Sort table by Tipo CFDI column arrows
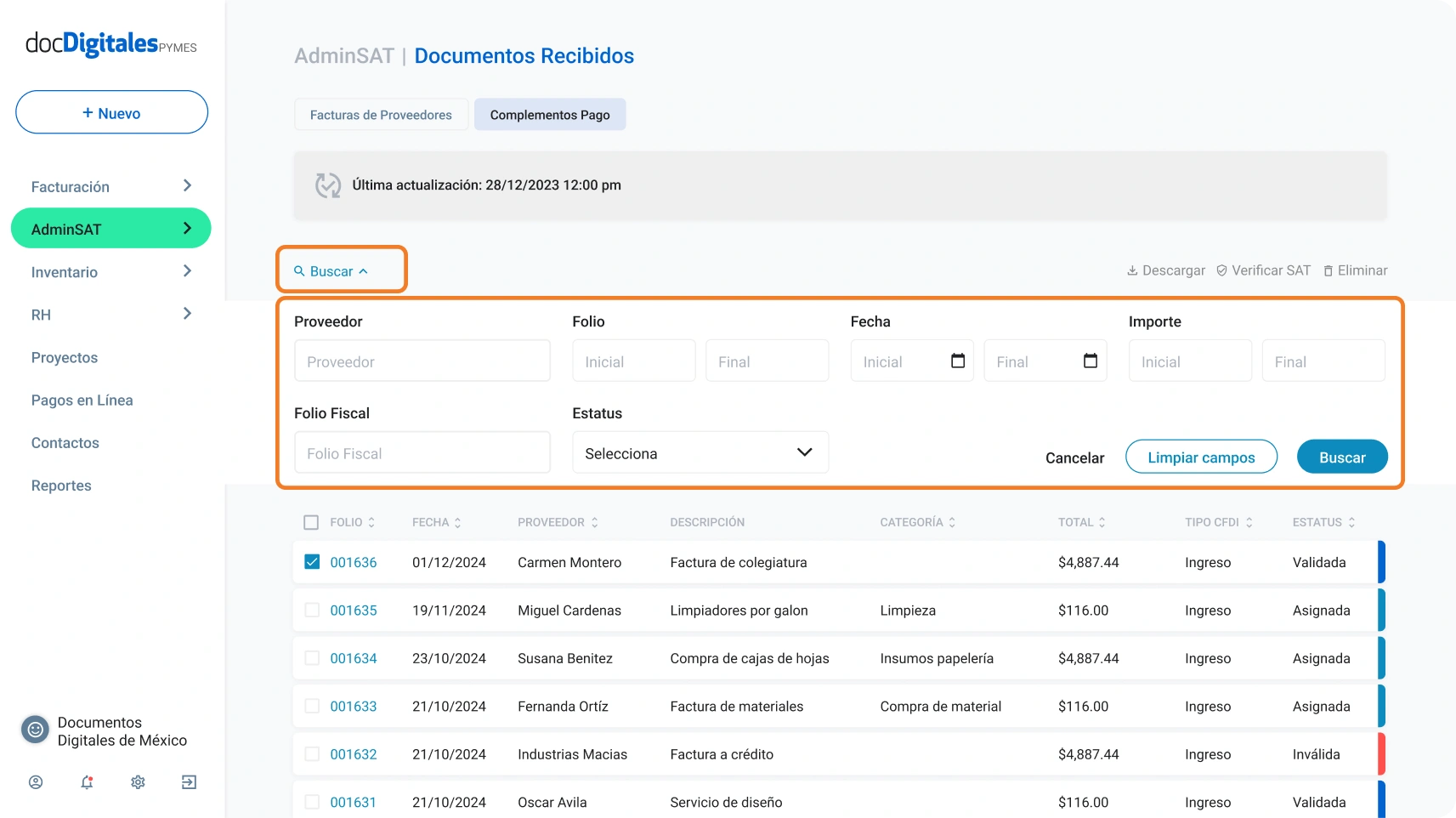The width and height of the screenshot is (1456, 818). (x=1249, y=522)
